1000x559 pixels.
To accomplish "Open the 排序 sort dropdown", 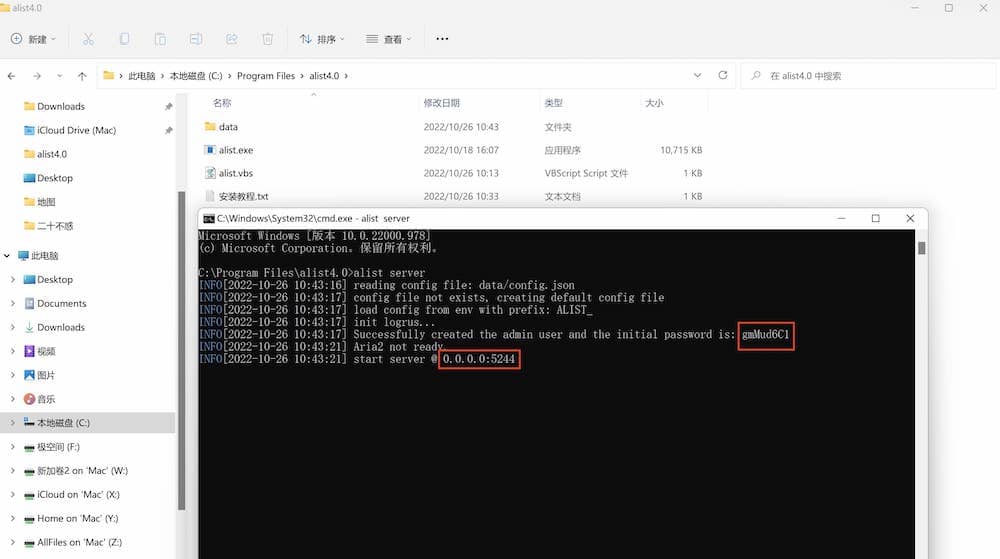I will point(322,39).
